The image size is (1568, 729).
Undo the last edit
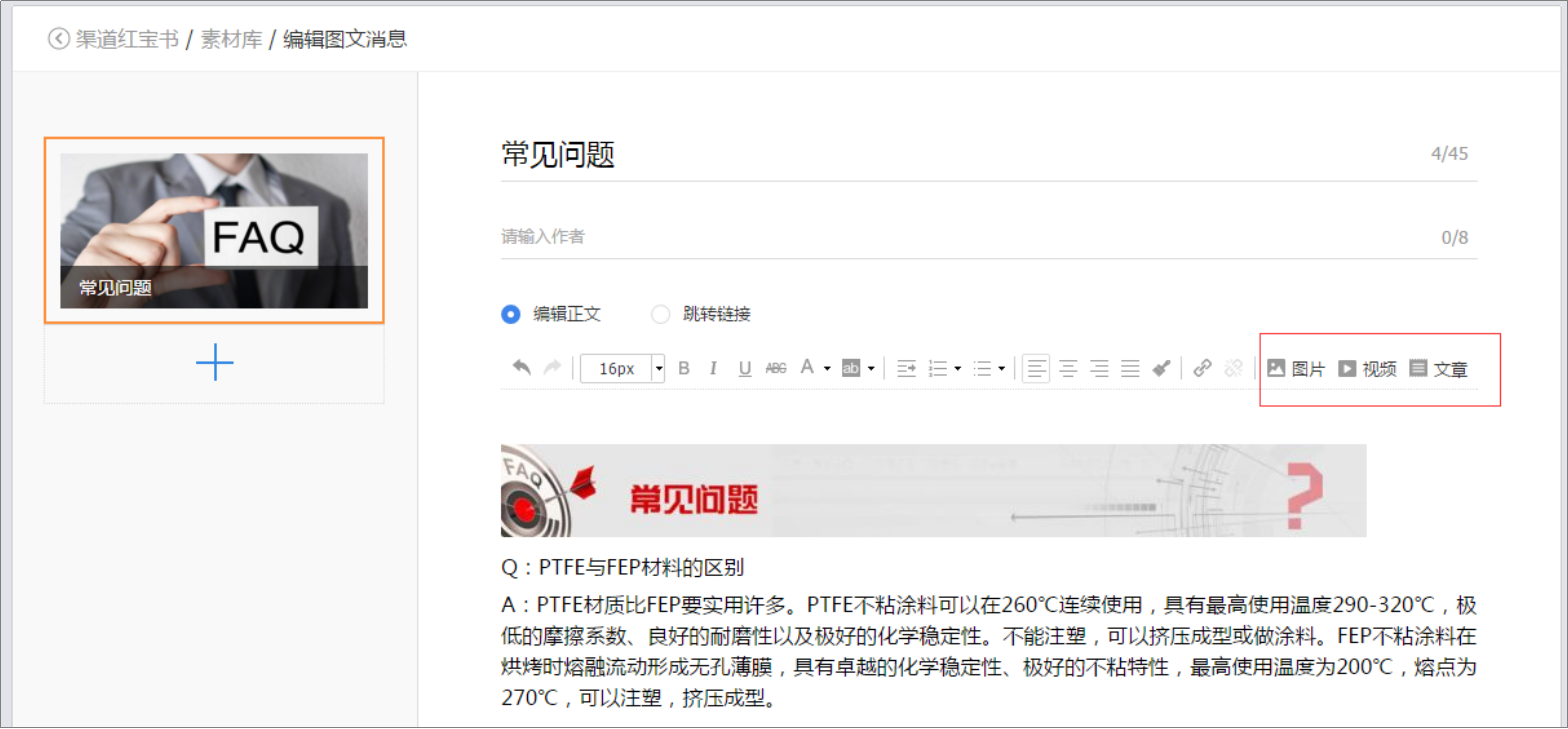(521, 368)
